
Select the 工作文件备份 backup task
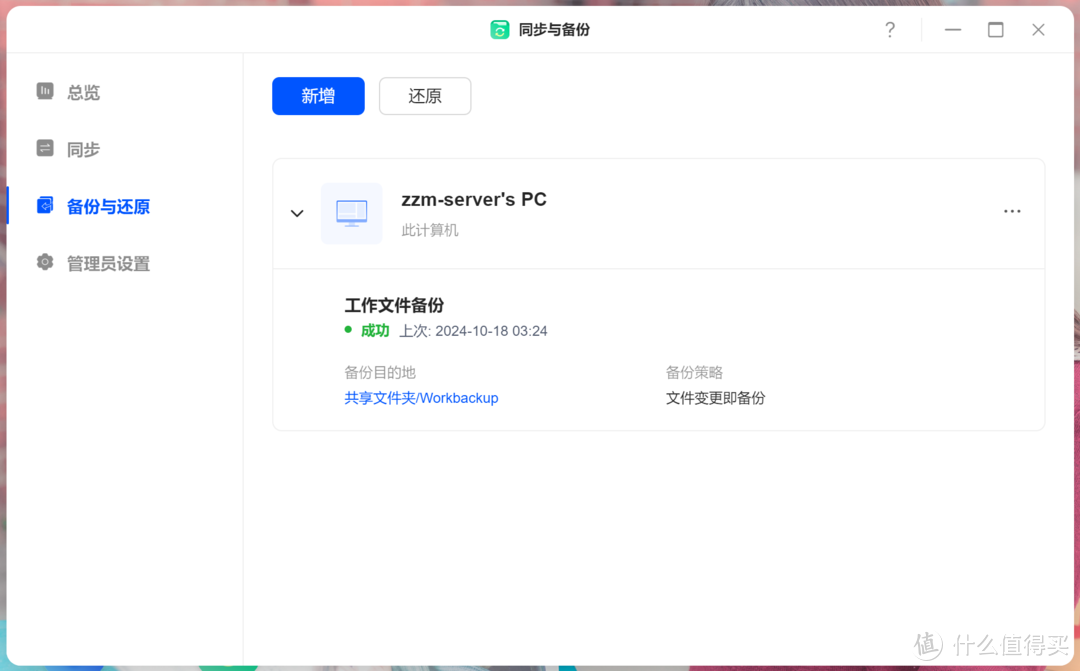[x=393, y=305]
